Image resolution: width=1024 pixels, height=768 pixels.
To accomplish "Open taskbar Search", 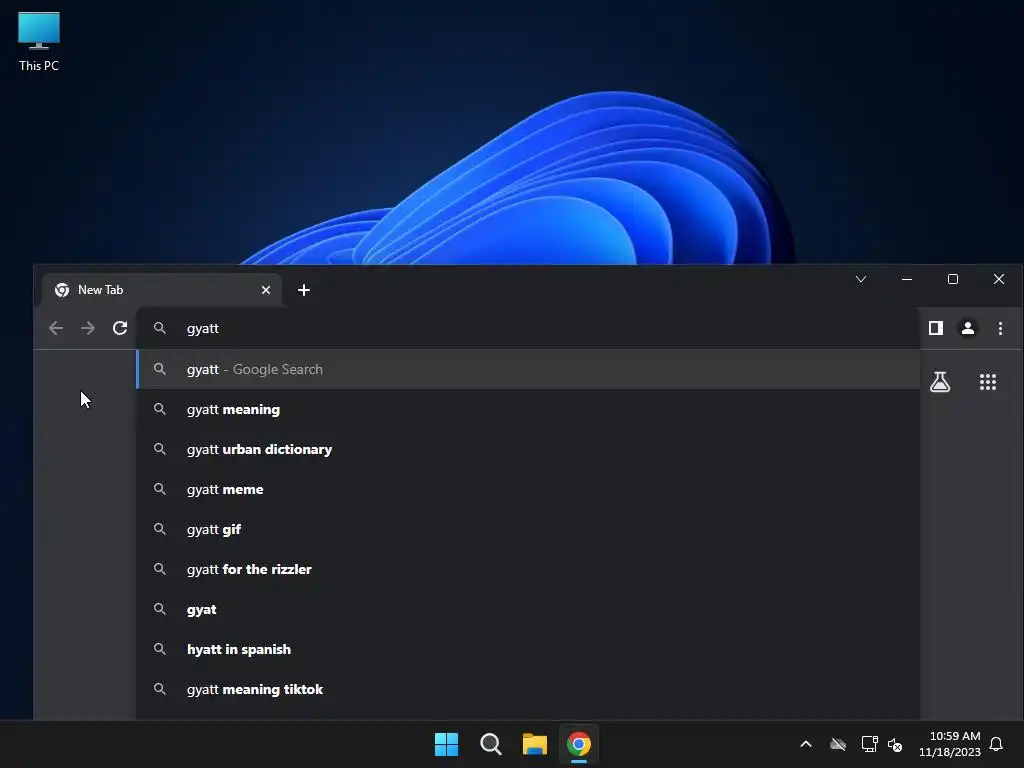I will 490,744.
